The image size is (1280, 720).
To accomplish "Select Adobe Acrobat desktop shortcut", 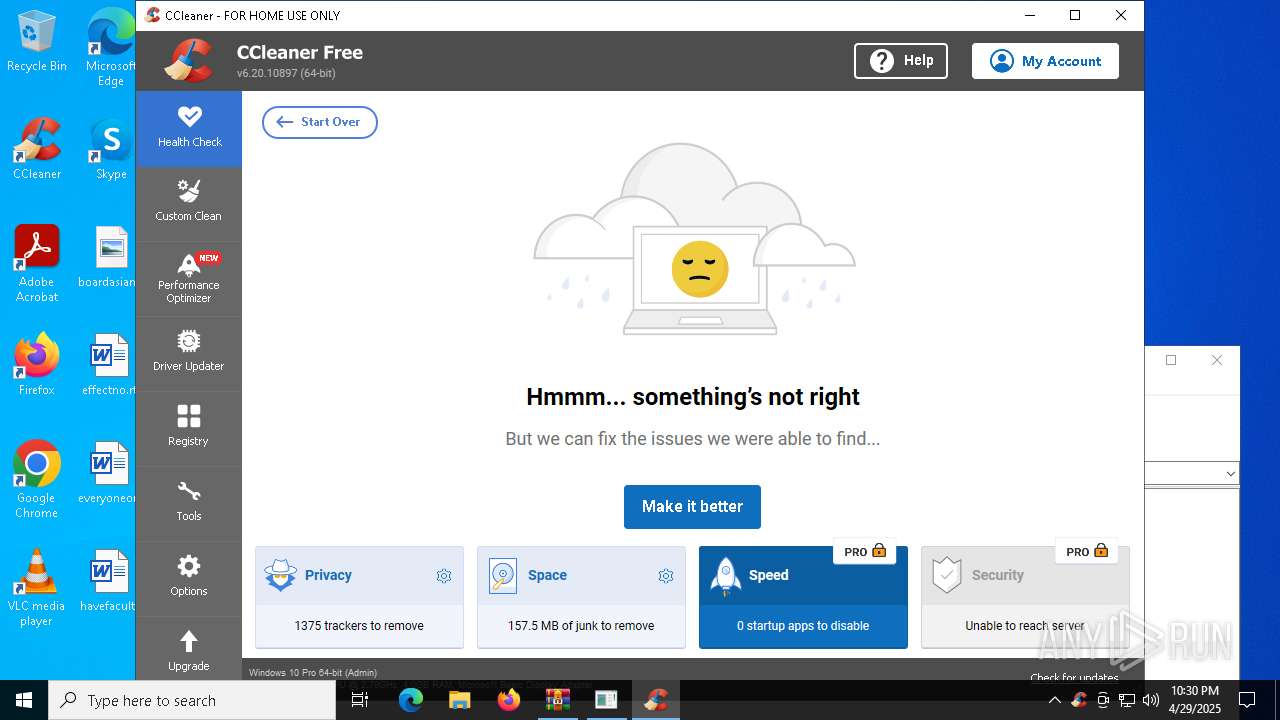I will [37, 264].
